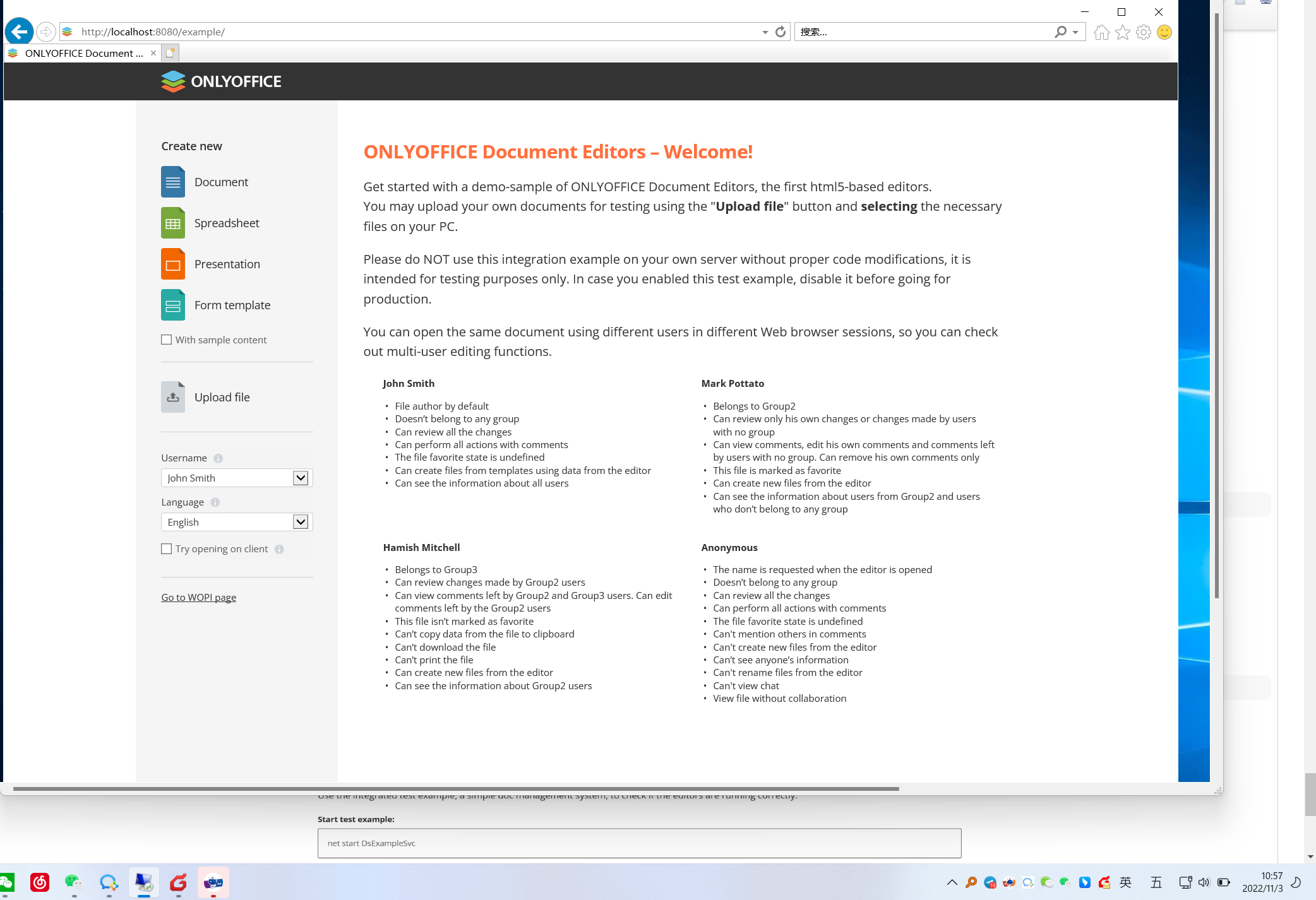Viewport: 1316px width, 900px height.
Task: Click the John Smith heading
Action: (x=409, y=383)
